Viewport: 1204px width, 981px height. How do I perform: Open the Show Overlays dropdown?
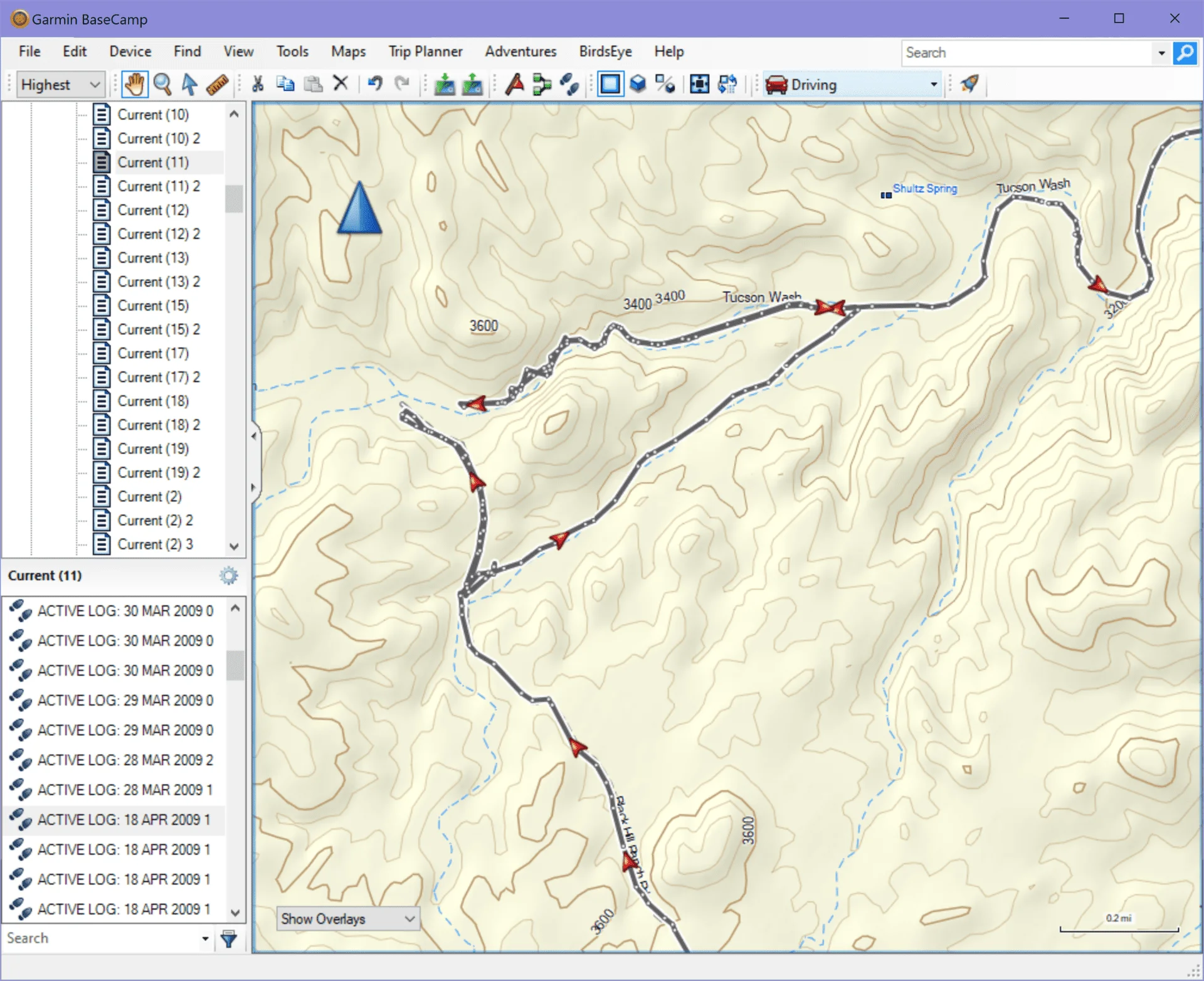pyautogui.click(x=348, y=919)
